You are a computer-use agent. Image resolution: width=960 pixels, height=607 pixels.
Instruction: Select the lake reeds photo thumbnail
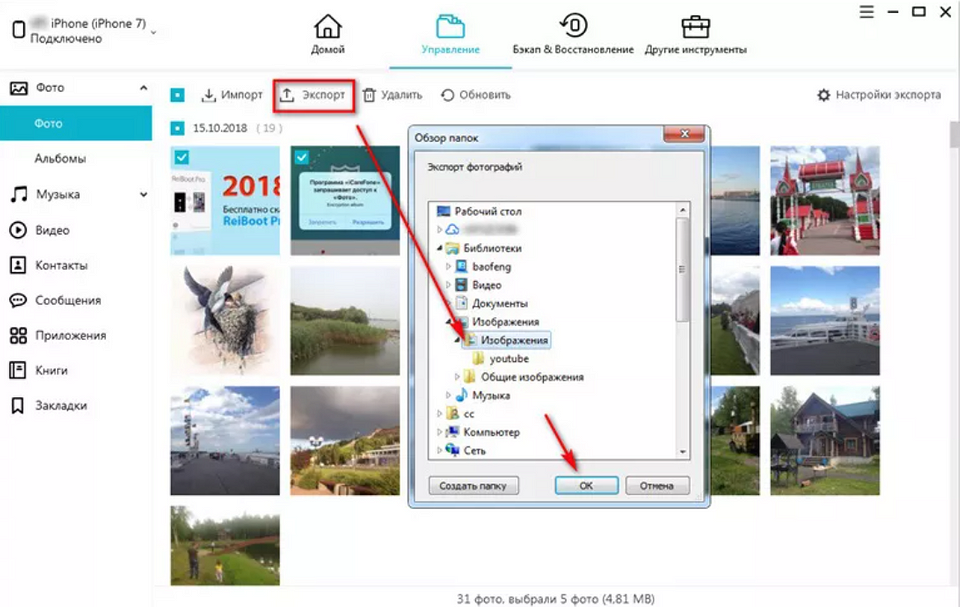tap(345, 320)
